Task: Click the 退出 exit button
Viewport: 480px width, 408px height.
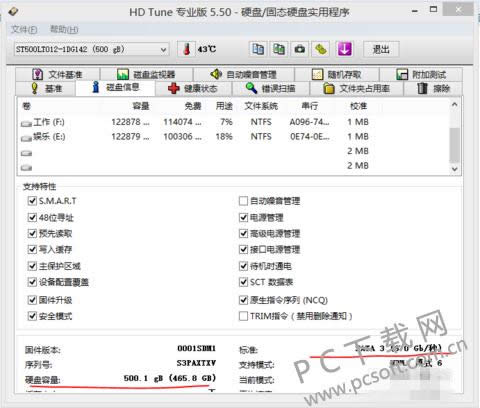Action: tap(381, 50)
